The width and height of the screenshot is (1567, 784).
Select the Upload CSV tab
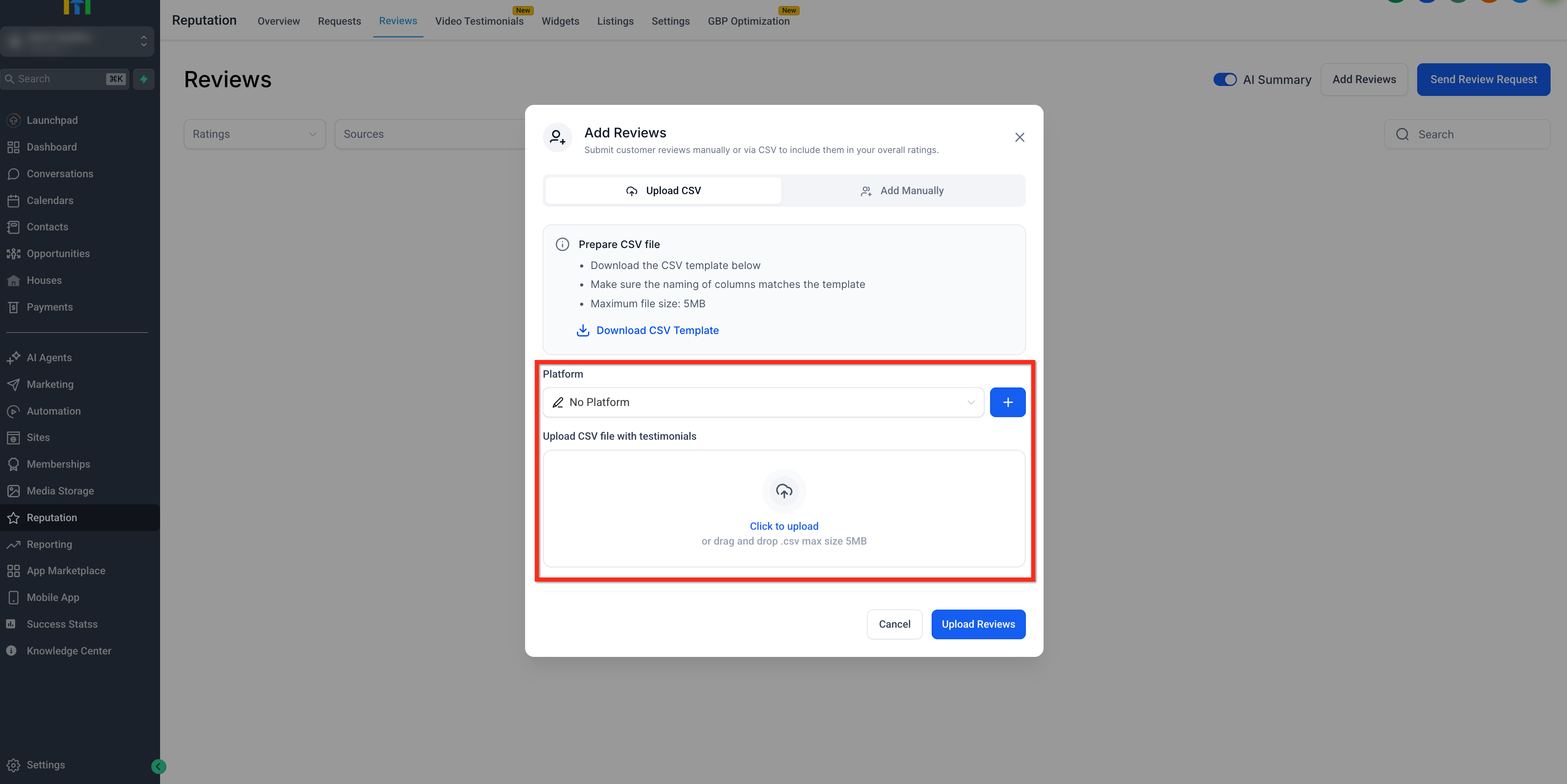tap(663, 191)
